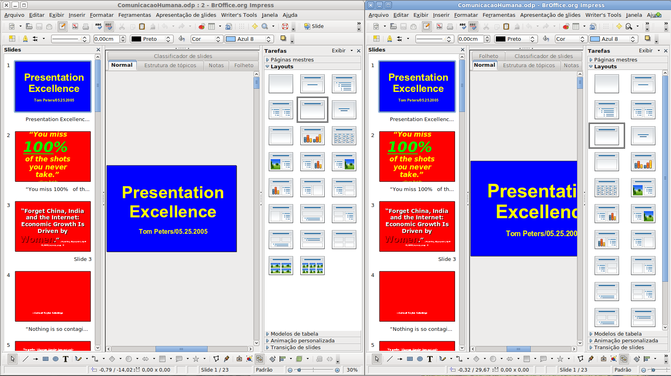Click the Zoom magnifier icon in left window toolbar
Viewport: 671px width, 376px height.
(x=265, y=27)
